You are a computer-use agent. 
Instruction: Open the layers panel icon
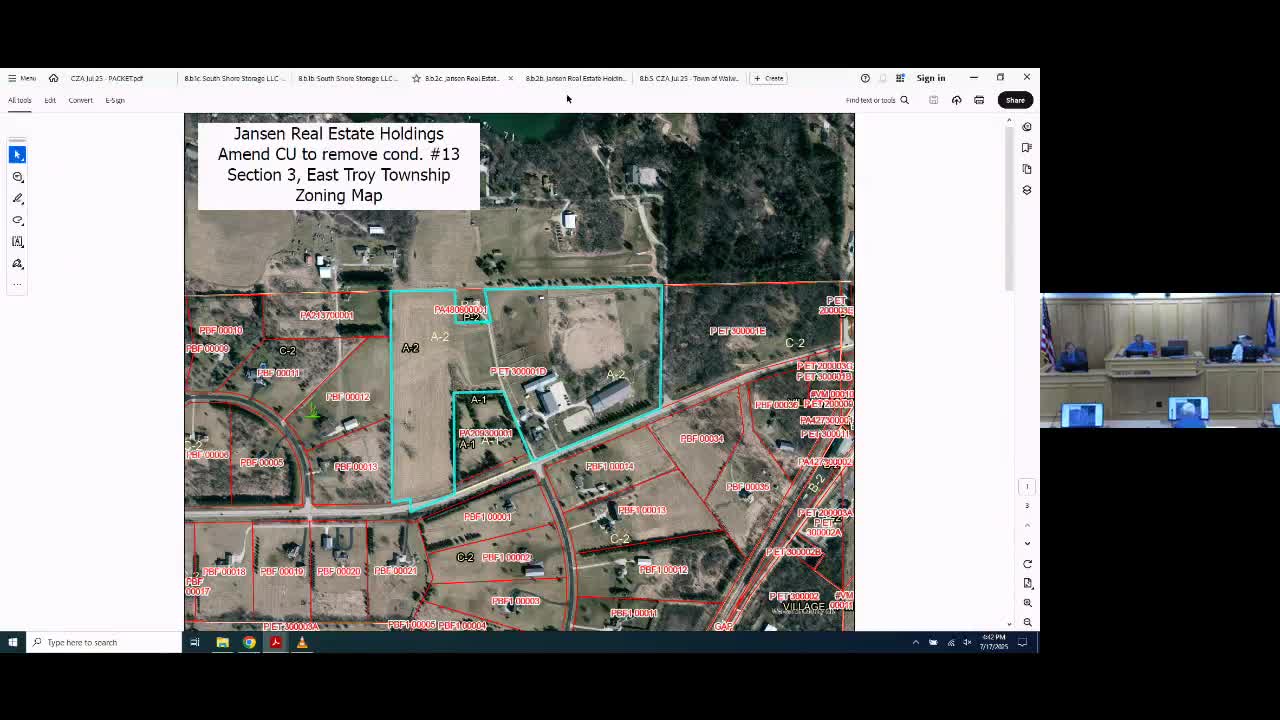[x=1027, y=190]
